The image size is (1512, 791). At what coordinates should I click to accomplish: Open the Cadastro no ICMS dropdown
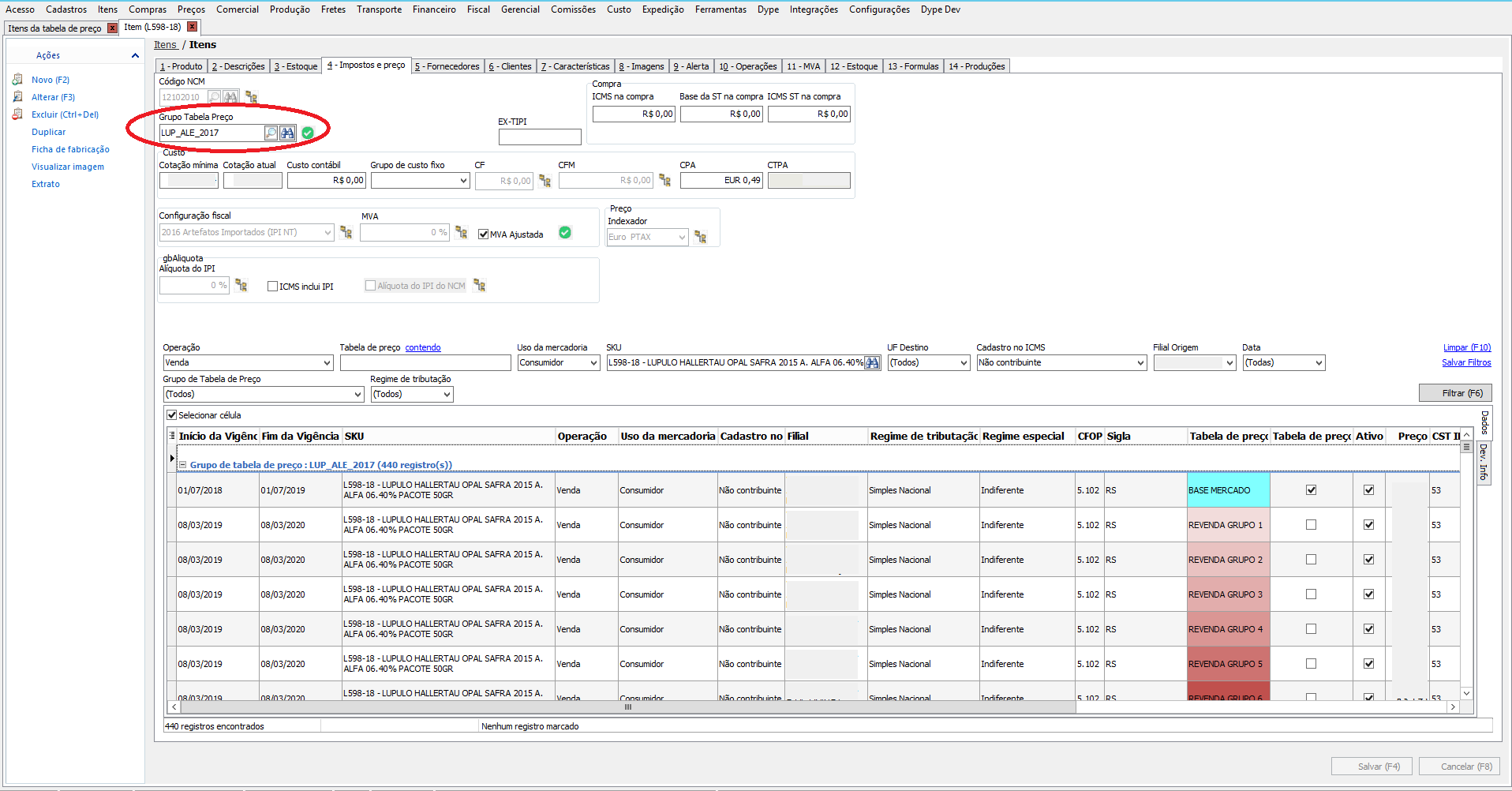click(1140, 362)
